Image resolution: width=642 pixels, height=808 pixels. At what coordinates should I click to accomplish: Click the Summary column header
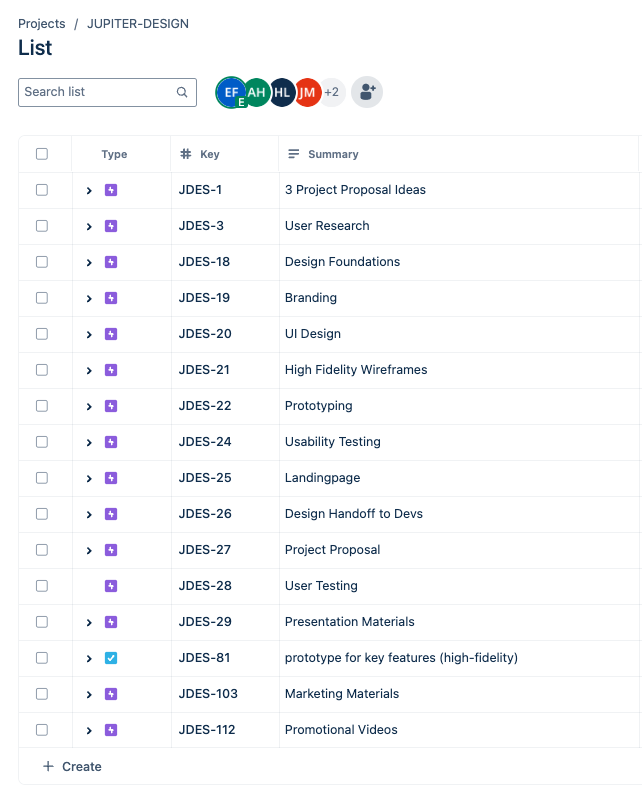333,154
